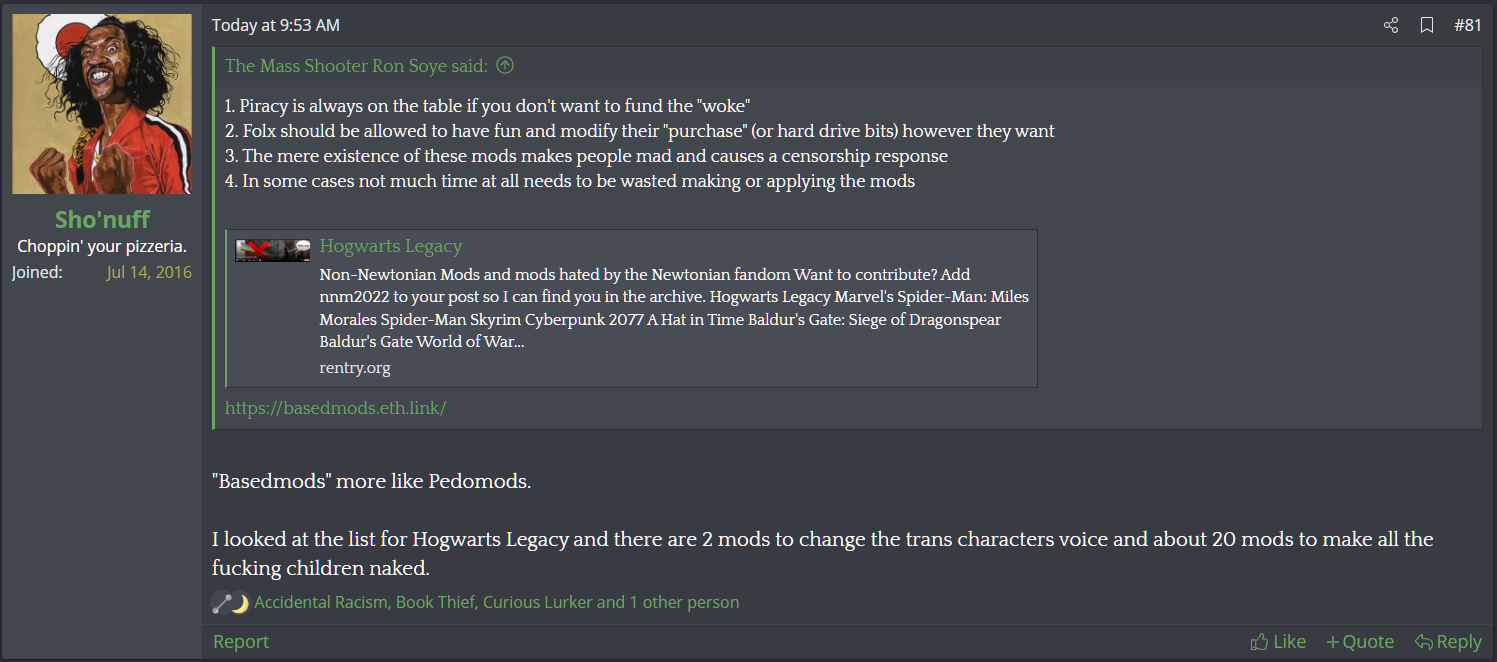Click the rentry.org source text

pos(355,367)
